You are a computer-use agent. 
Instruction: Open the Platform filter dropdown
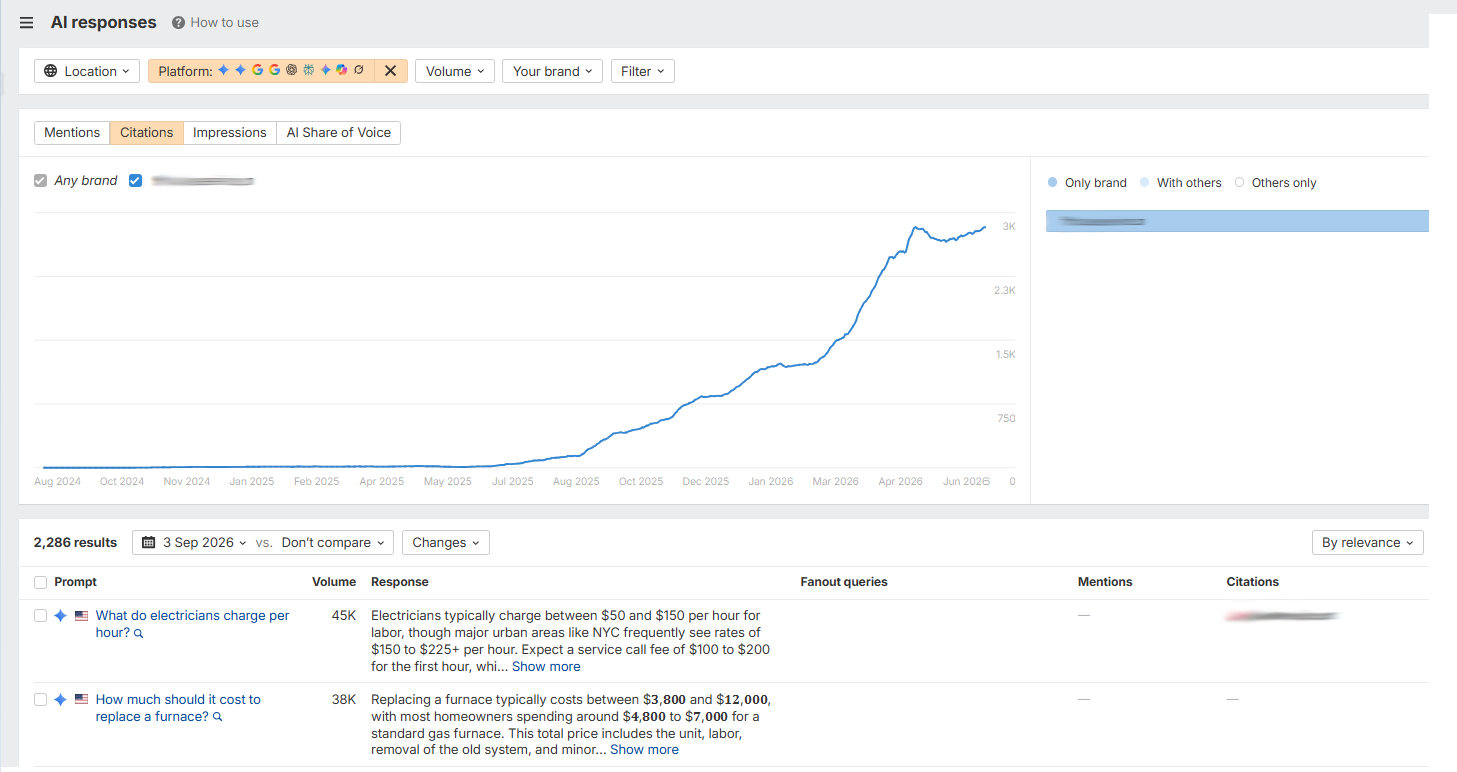click(x=262, y=71)
